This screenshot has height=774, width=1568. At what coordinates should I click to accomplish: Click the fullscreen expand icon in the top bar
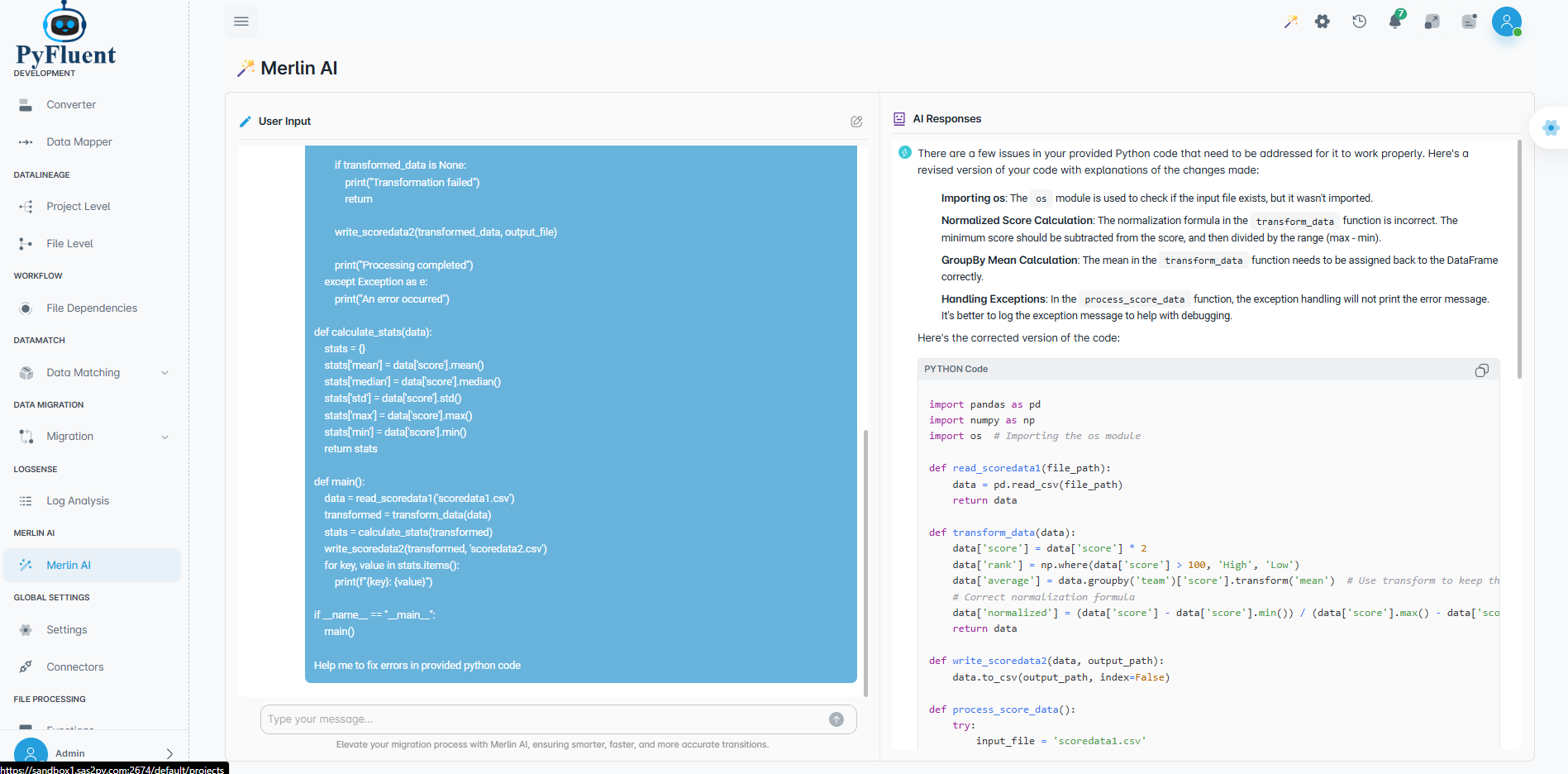[x=1432, y=21]
